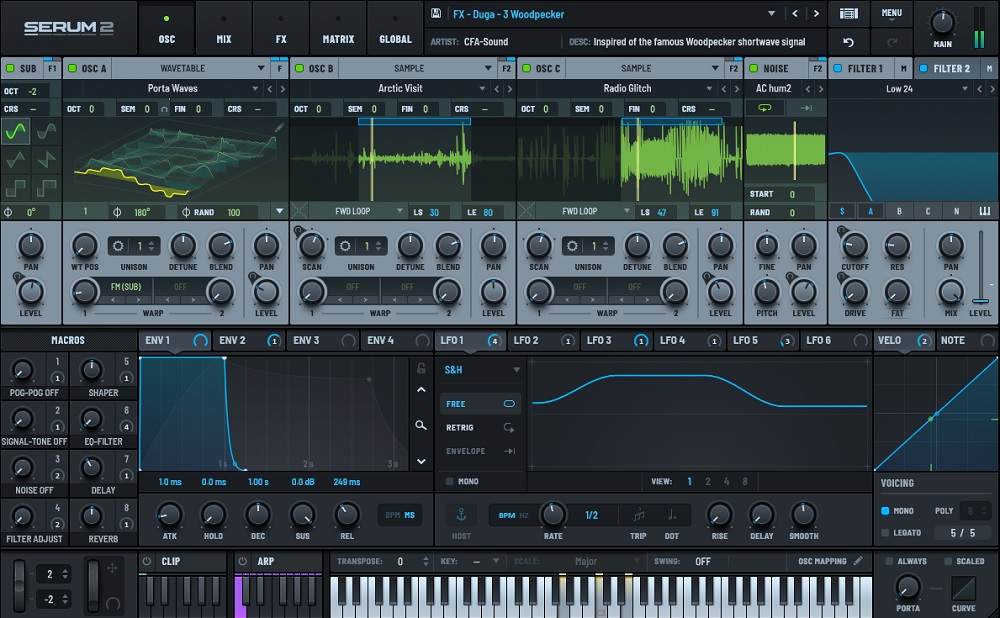Toggle OSC B enable switch
The image size is (1000, 618).
[299, 68]
